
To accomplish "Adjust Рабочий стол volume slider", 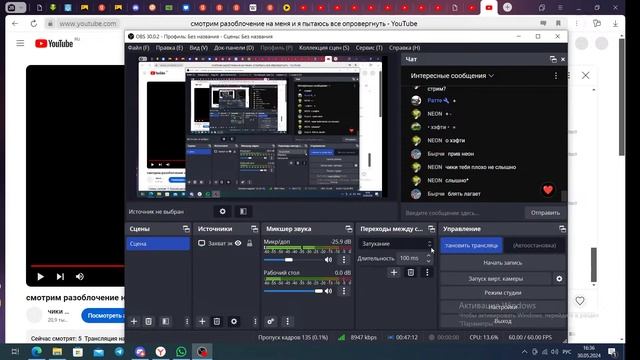I will tap(293, 291).
